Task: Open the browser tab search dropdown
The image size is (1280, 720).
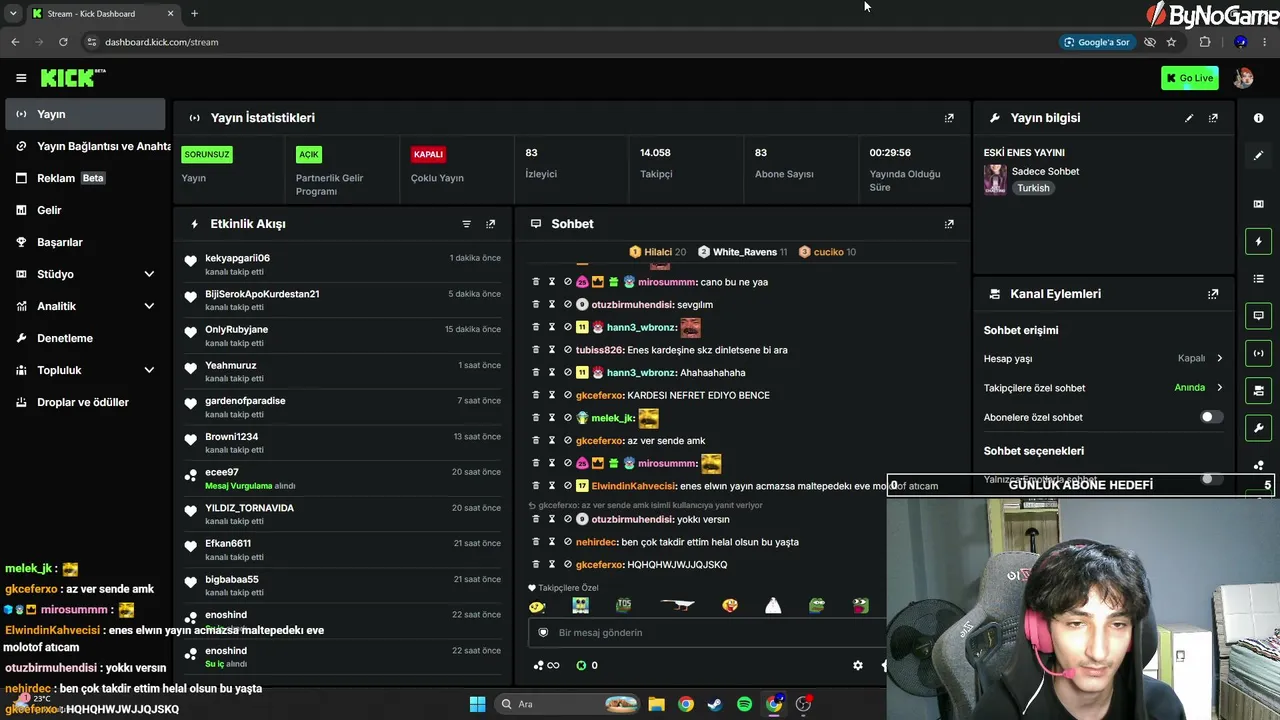Action: (x=13, y=13)
